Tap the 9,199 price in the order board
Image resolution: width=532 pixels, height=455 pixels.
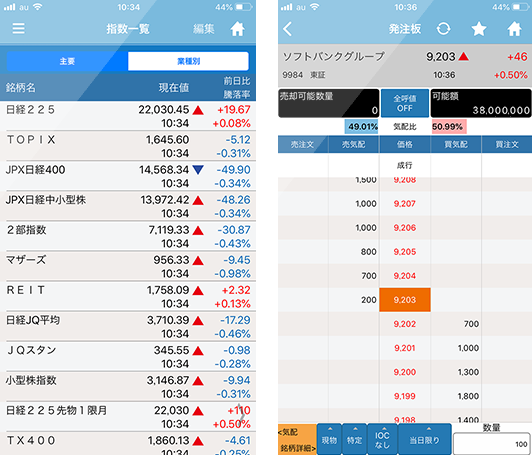pos(405,396)
